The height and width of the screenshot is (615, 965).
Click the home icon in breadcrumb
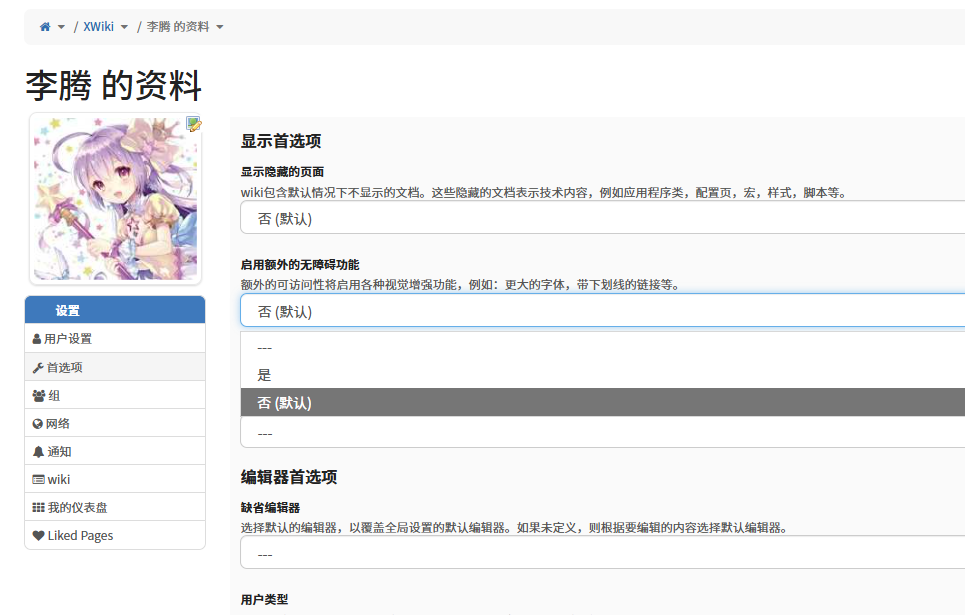45,27
